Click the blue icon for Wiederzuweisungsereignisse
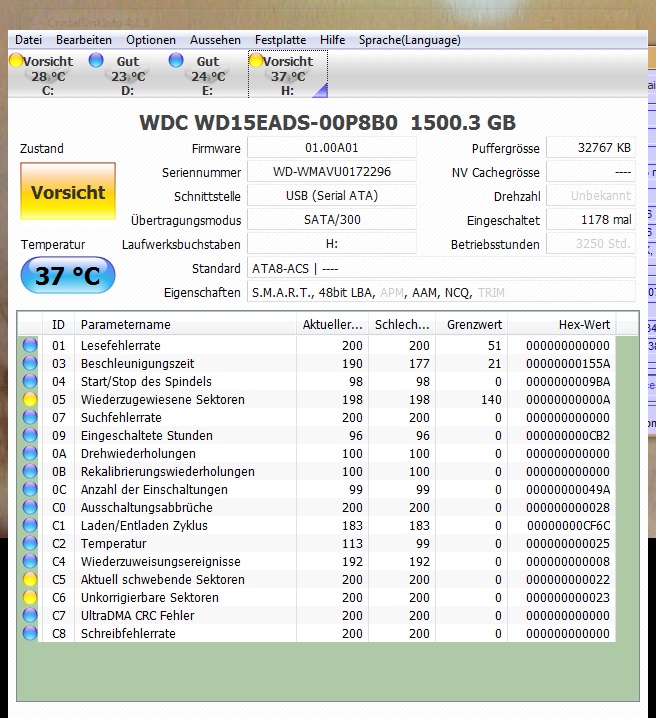This screenshot has height=718, width=656. click(x=30, y=561)
